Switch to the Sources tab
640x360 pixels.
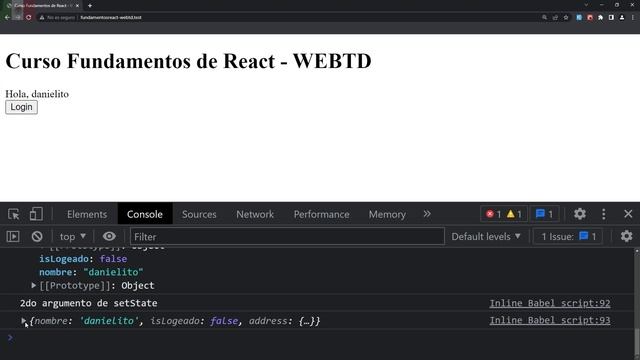coord(199,214)
